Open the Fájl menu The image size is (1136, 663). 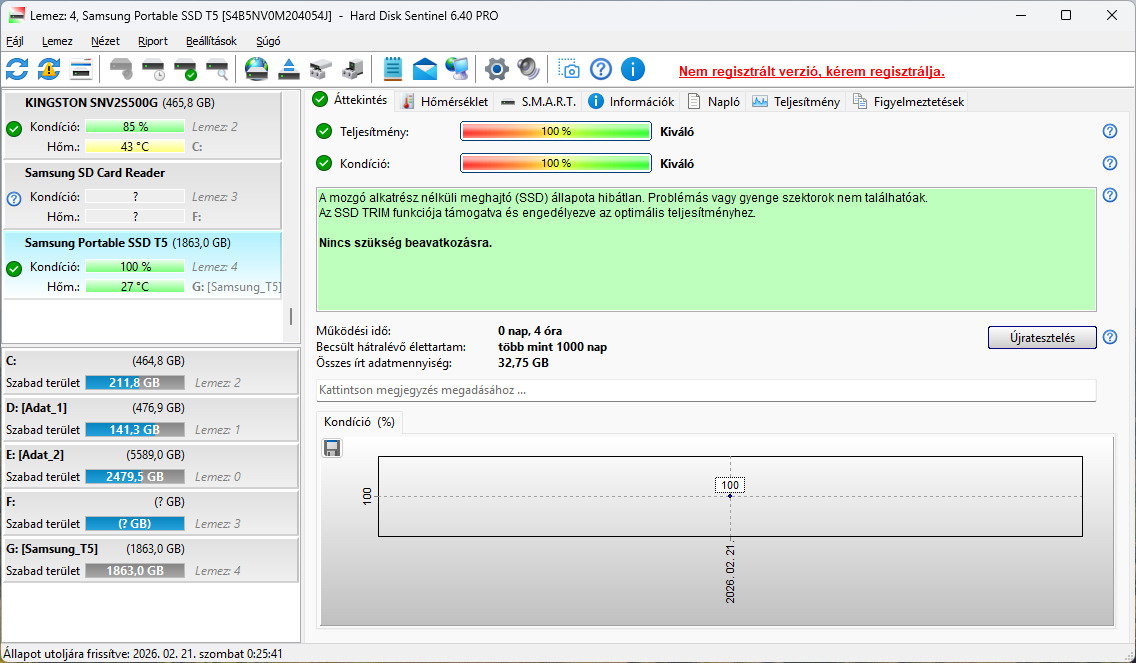click(15, 41)
